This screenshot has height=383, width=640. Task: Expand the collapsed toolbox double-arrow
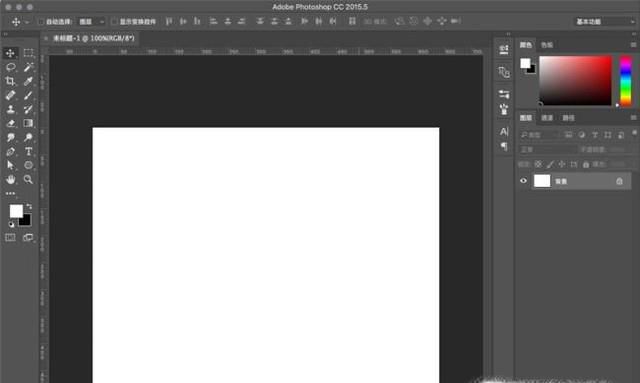coord(6,34)
